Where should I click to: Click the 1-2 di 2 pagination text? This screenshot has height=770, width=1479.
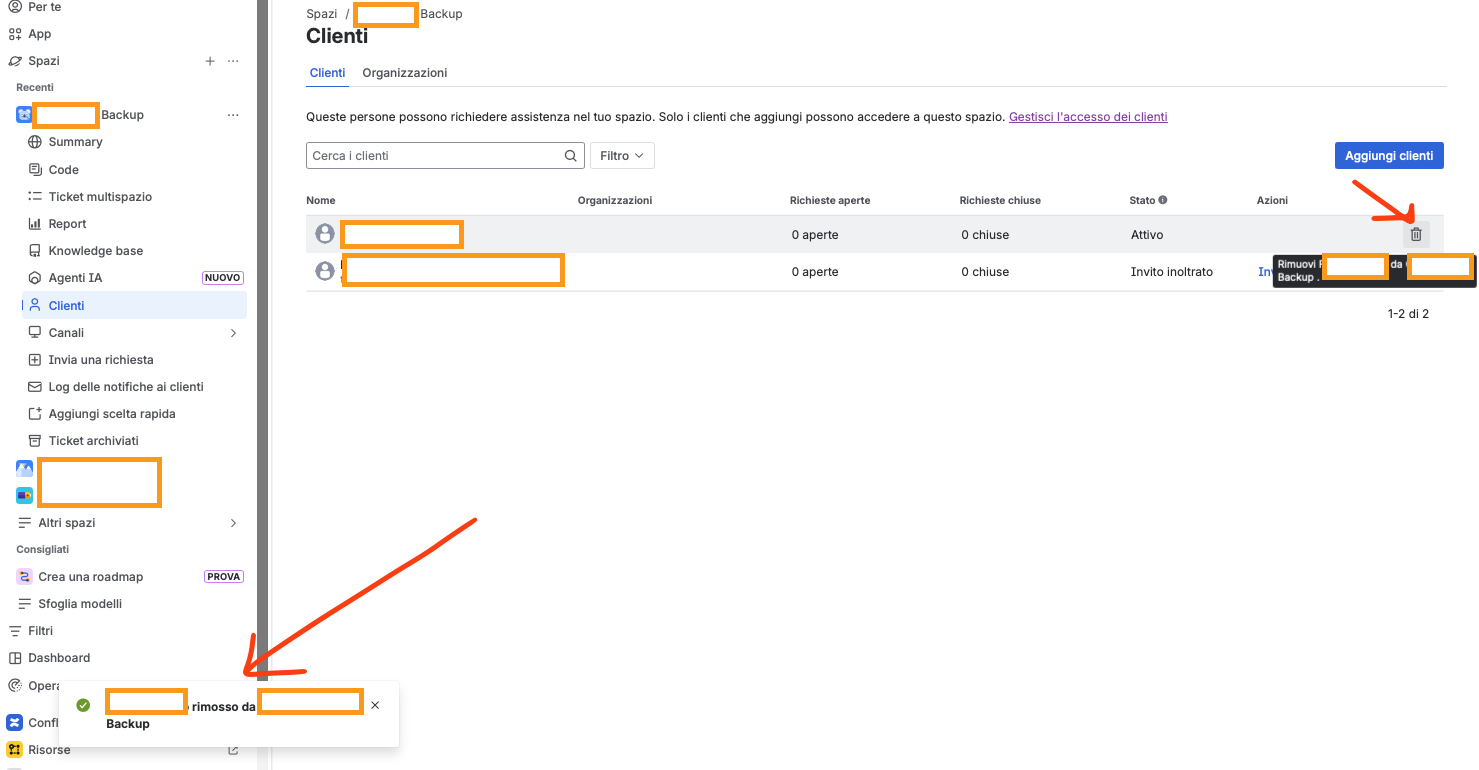pyautogui.click(x=1408, y=314)
